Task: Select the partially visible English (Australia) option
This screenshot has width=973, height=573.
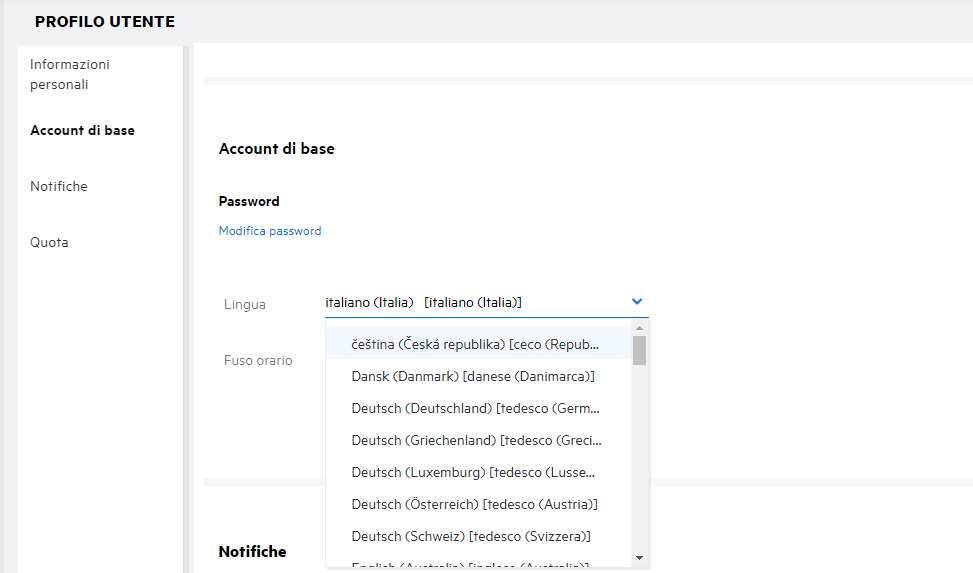Action: pyautogui.click(x=470, y=565)
